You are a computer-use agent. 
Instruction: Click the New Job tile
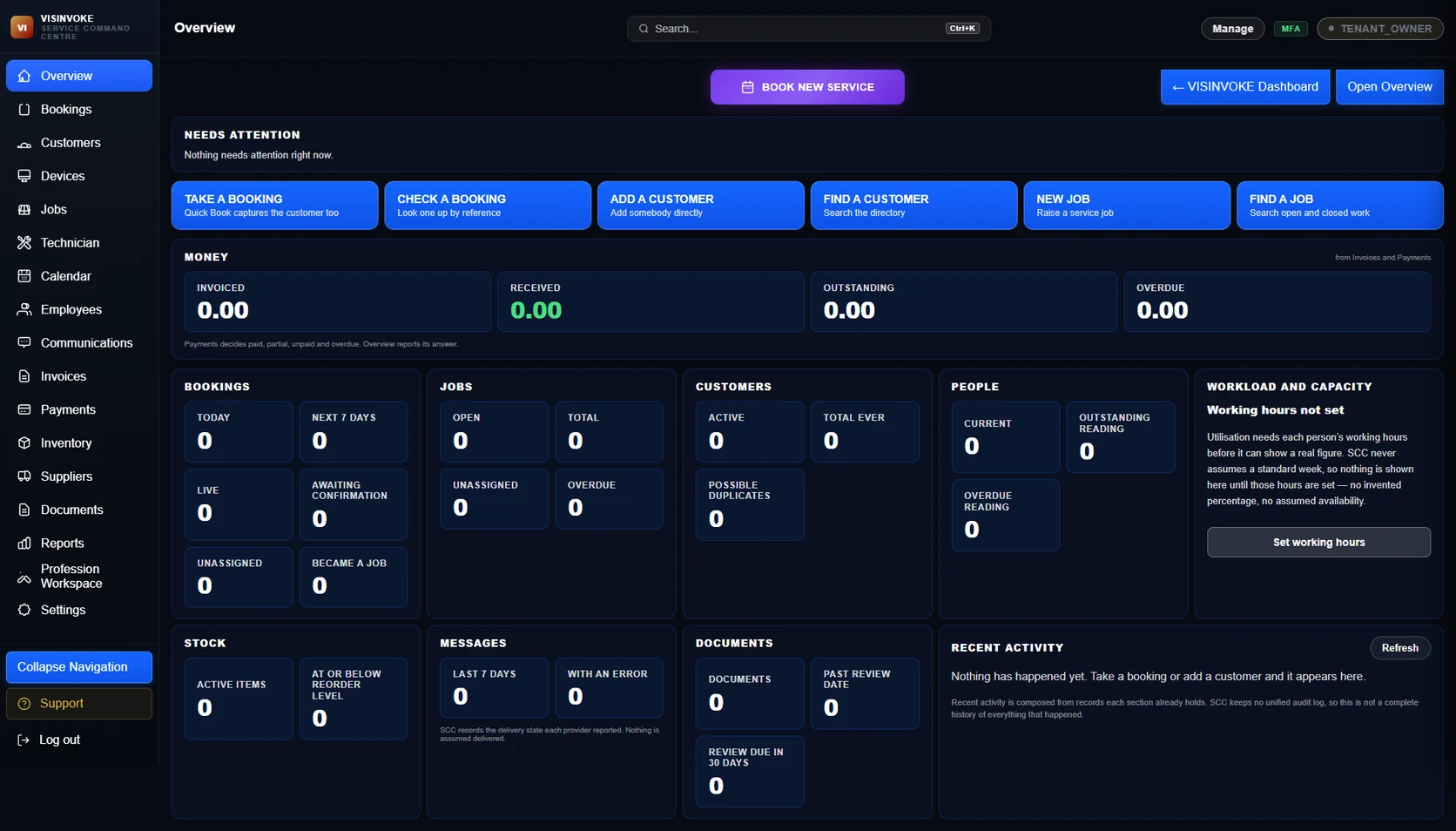[1127, 206]
